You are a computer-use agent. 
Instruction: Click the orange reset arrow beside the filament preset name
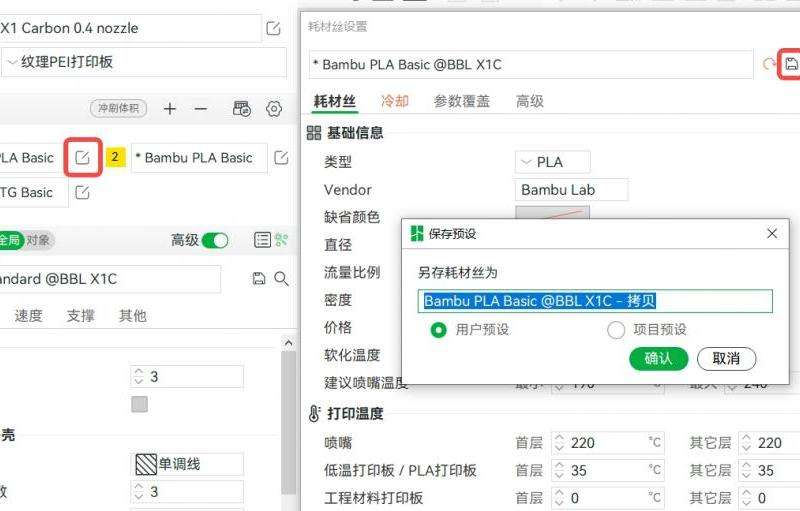pos(768,64)
